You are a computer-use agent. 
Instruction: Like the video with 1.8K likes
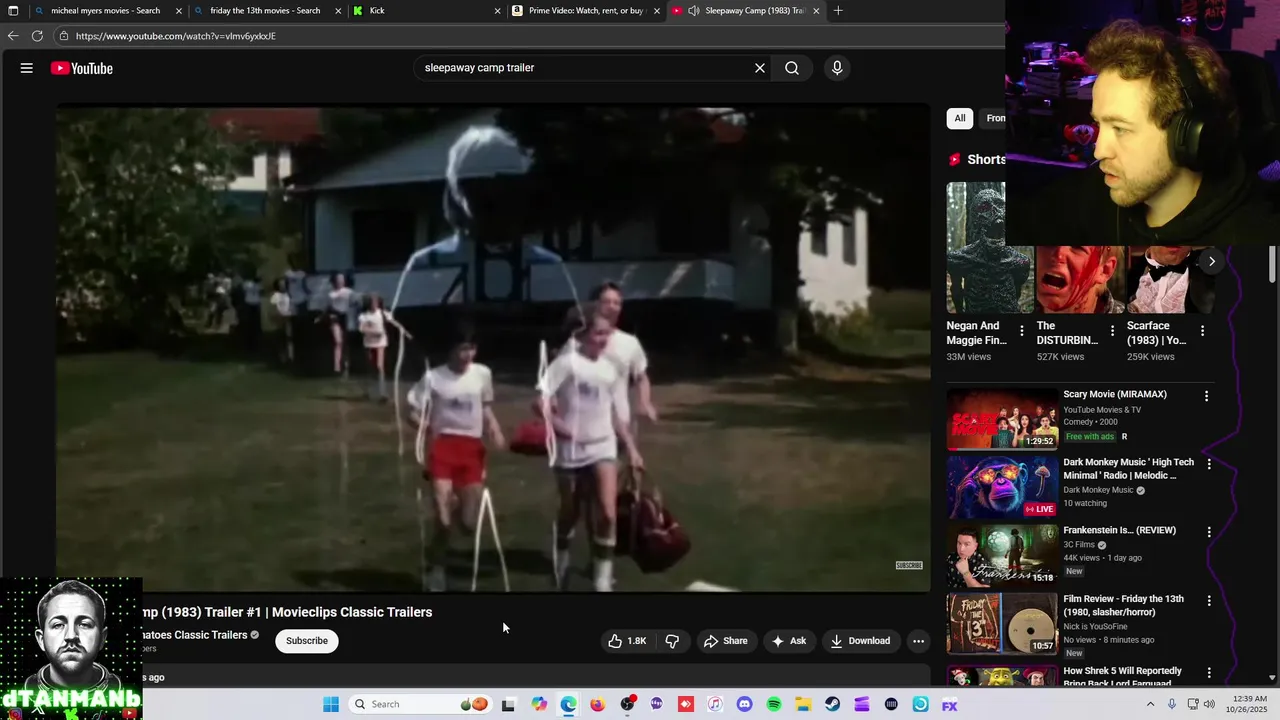click(x=628, y=641)
